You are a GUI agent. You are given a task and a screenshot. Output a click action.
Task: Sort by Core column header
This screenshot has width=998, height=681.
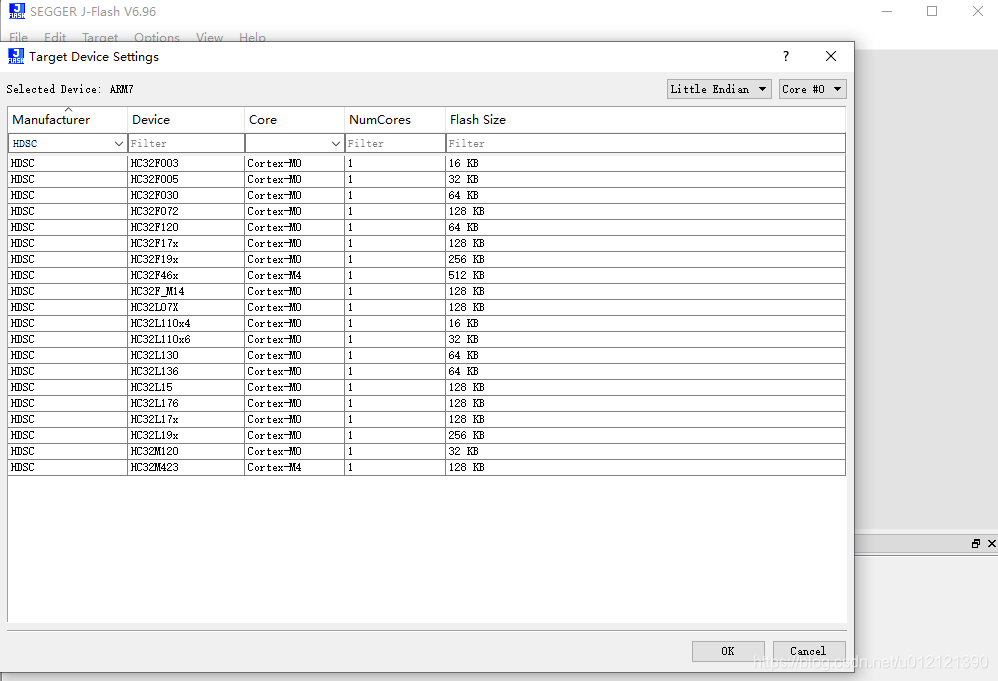coord(295,120)
